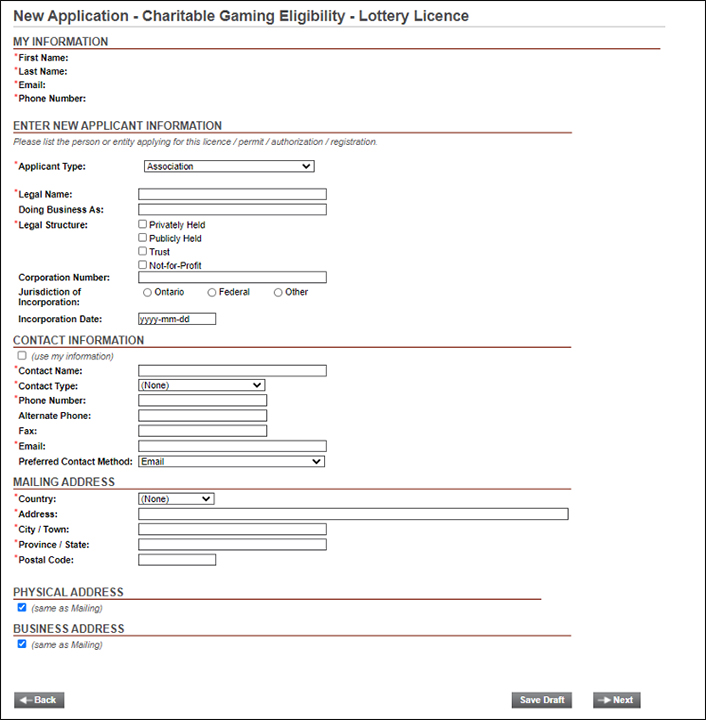Focus the Contact Name field
This screenshot has width=706, height=720.
coord(232,371)
